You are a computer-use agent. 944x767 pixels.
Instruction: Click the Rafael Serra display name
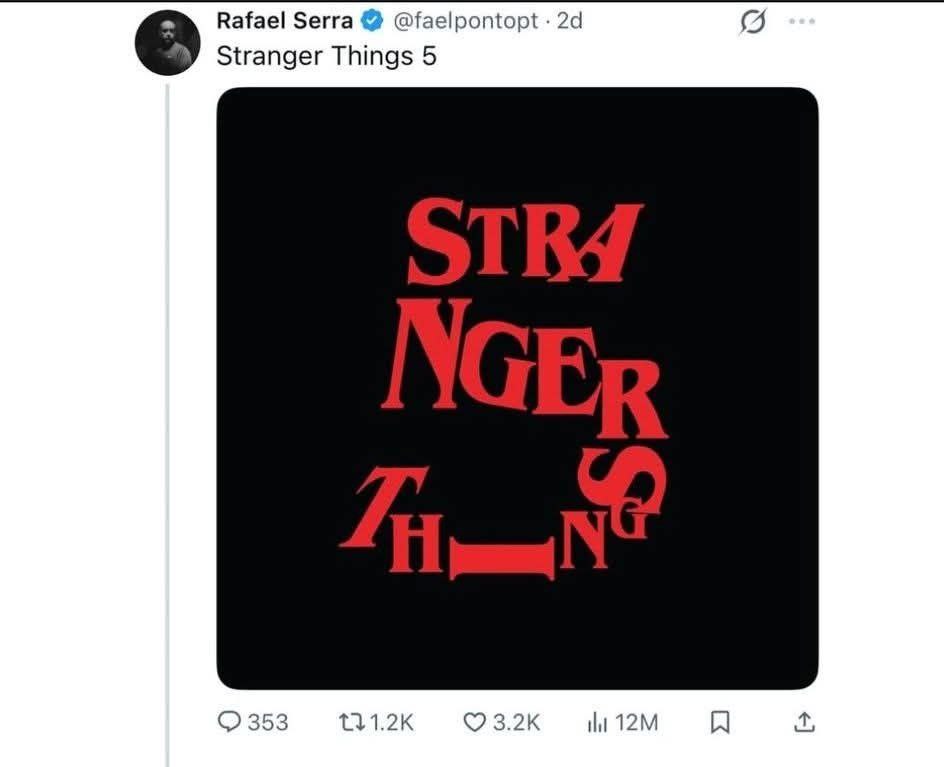point(284,21)
